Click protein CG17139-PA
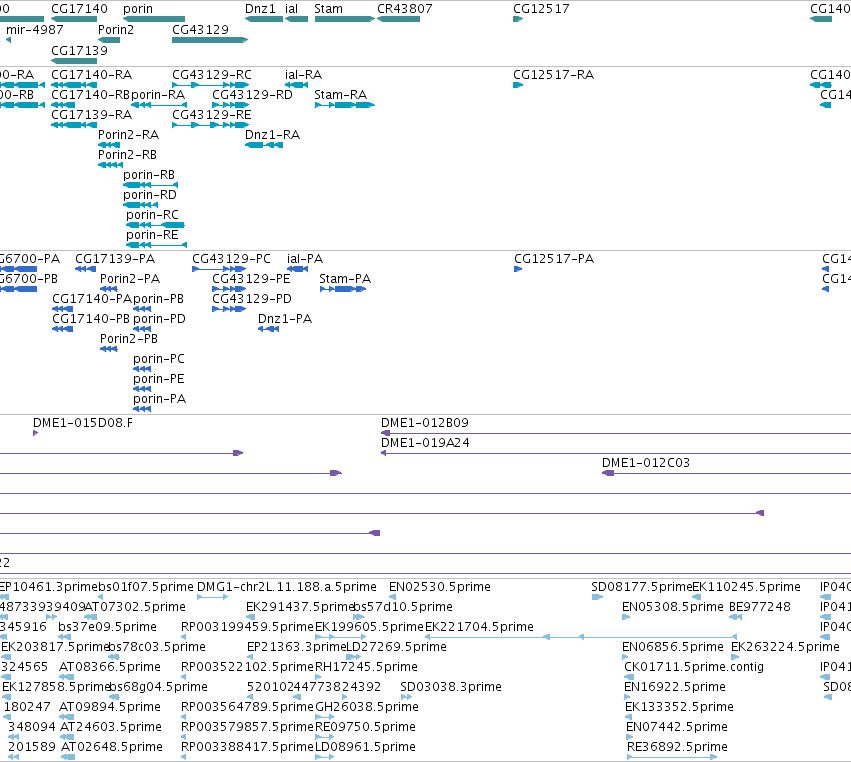The width and height of the screenshot is (851, 762). [x=85, y=269]
